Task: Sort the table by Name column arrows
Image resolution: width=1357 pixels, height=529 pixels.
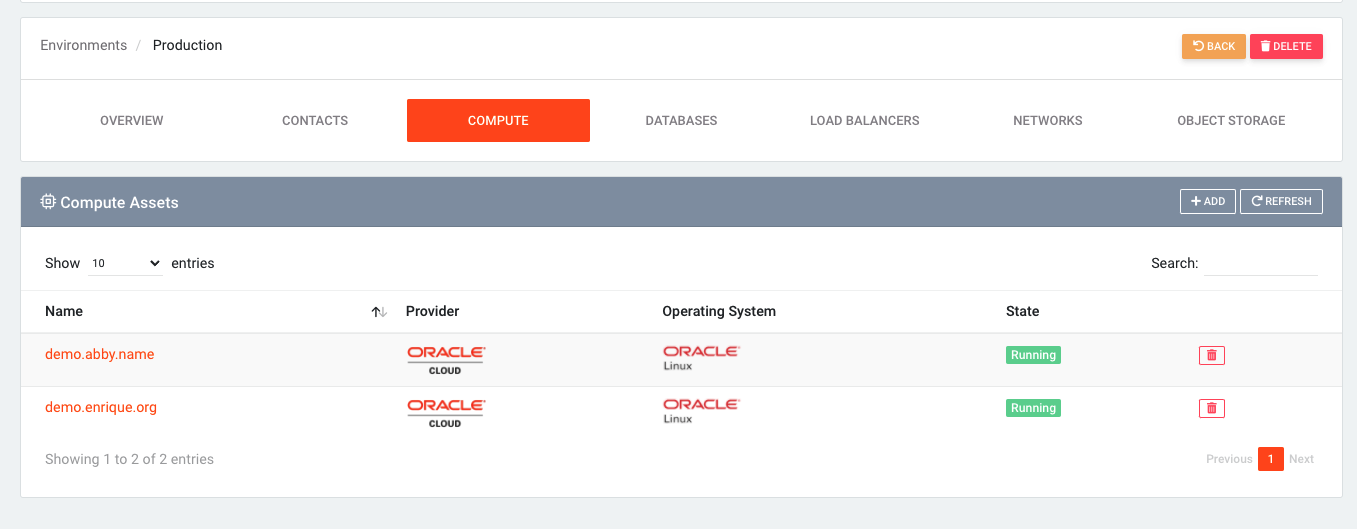Action: (x=379, y=312)
